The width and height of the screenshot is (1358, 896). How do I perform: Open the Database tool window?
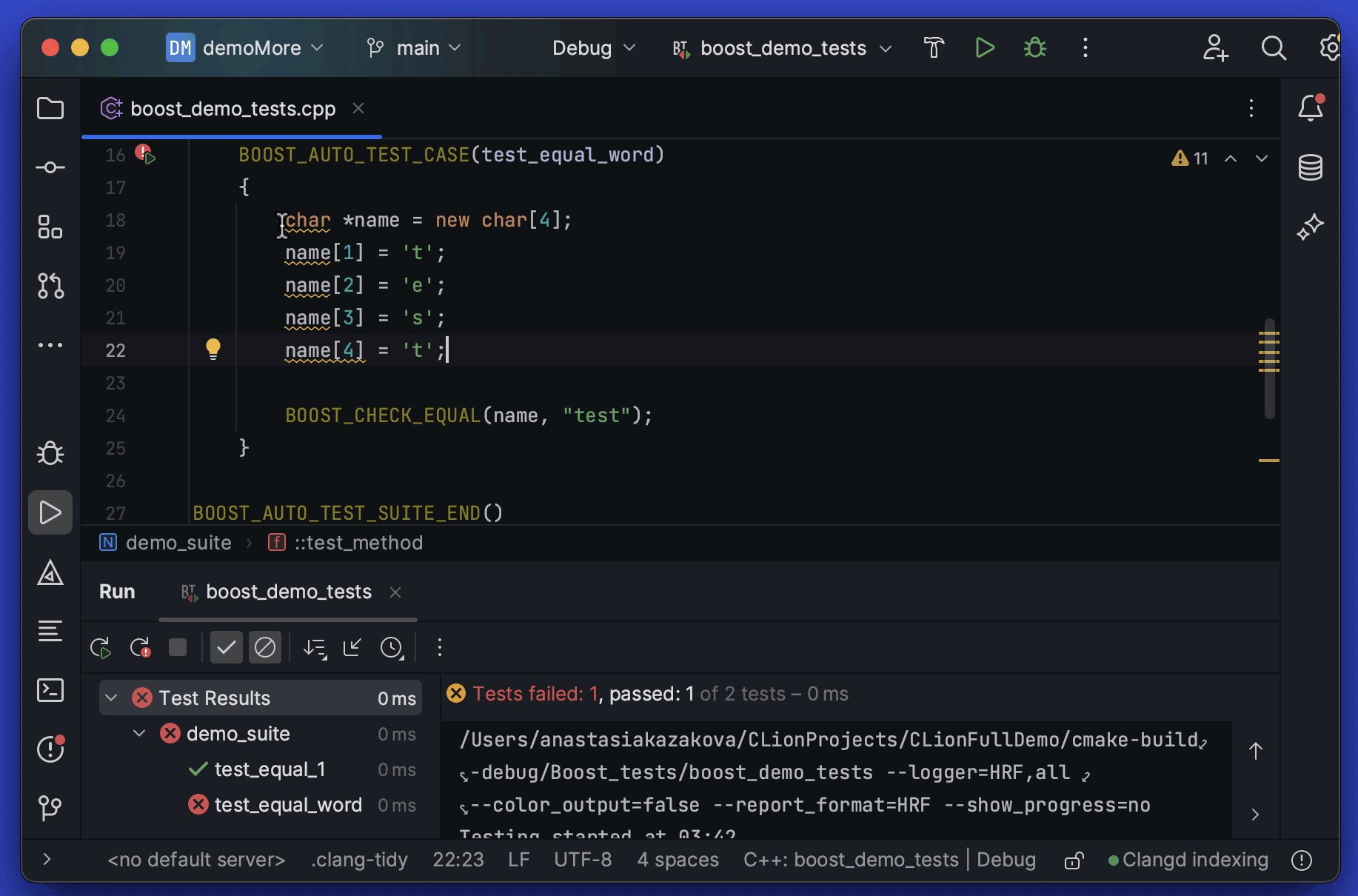1311,167
